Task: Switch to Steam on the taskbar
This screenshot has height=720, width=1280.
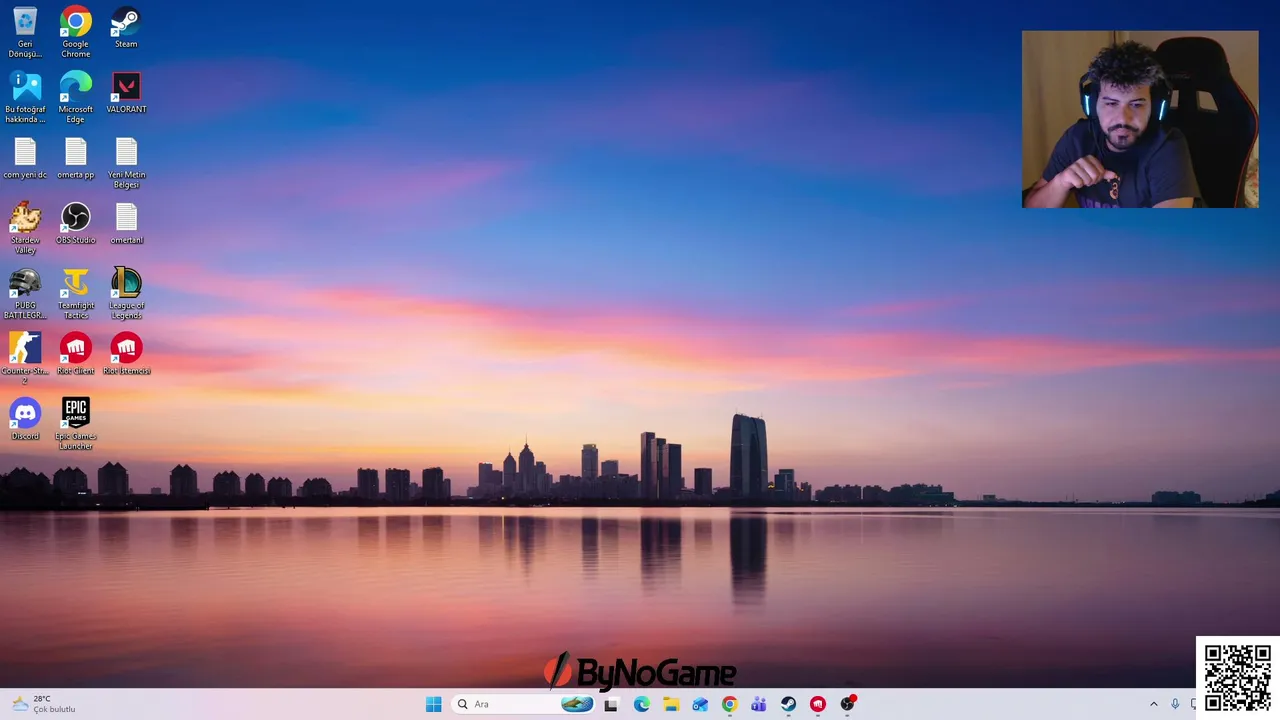Action: pyautogui.click(x=788, y=704)
